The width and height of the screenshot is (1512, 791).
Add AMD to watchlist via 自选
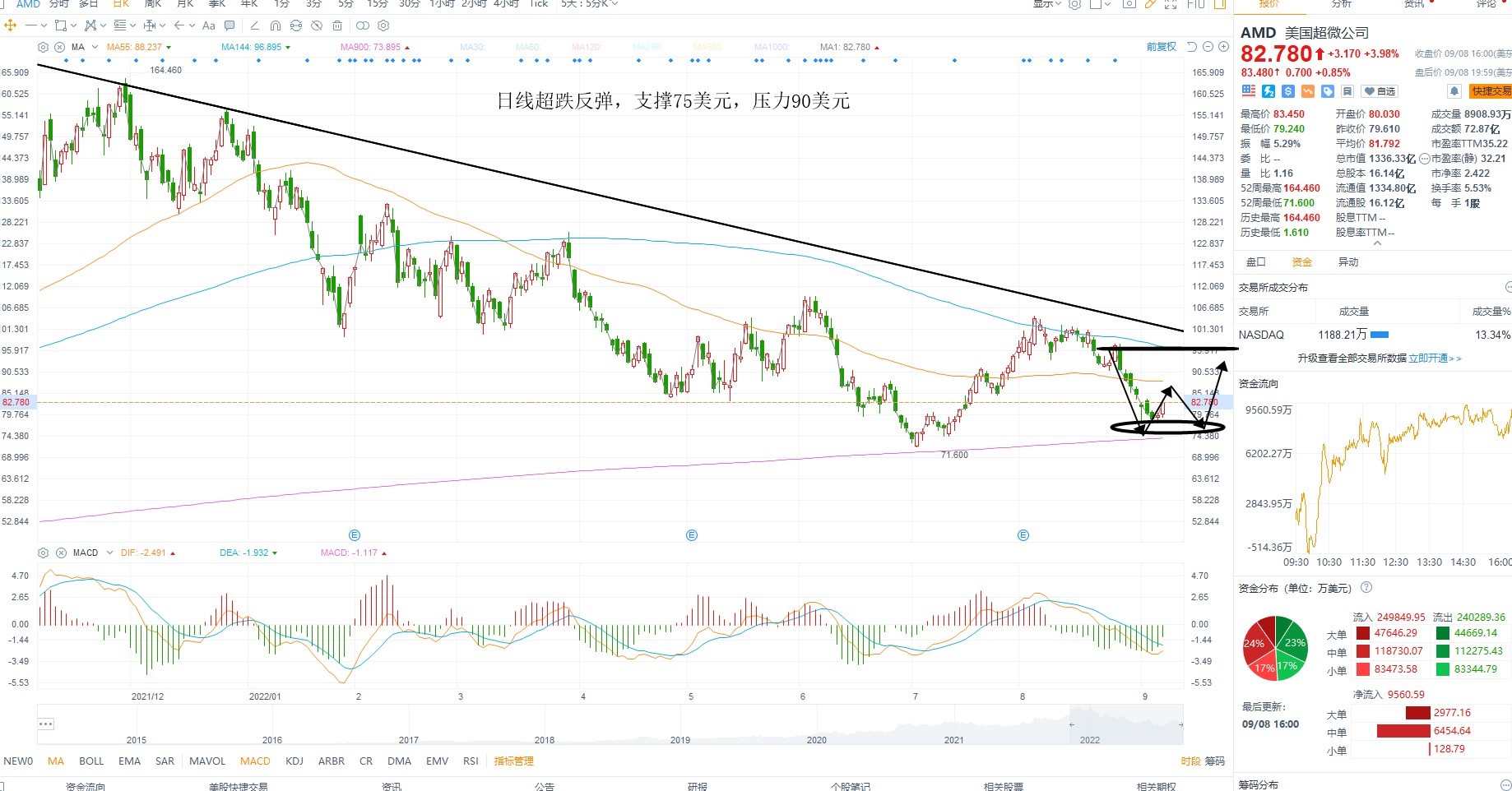pos(1380,91)
